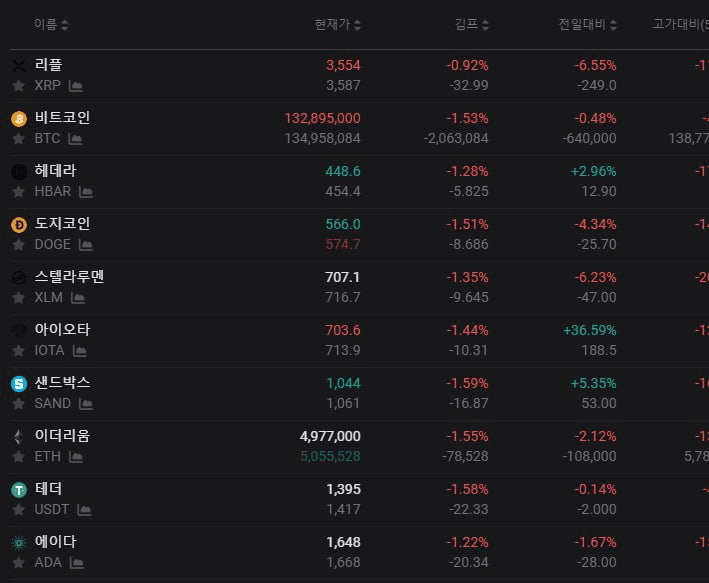Open the 에이다 coin name
Image resolution: width=709 pixels, height=583 pixels.
point(56,541)
